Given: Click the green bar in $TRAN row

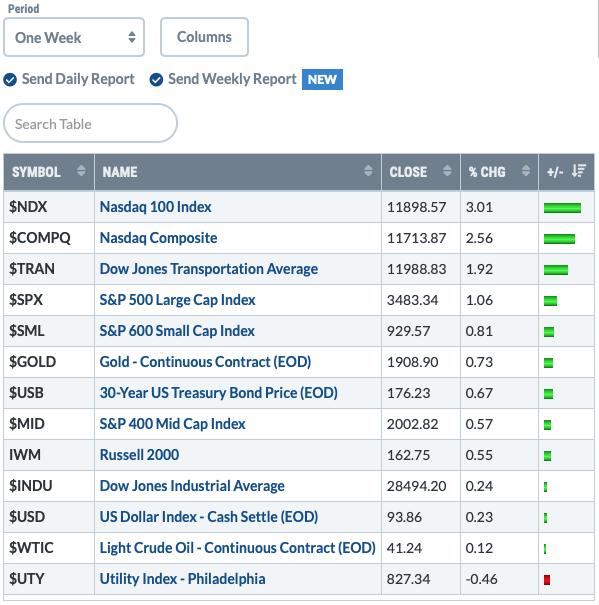Looking at the screenshot, I should tap(556, 270).
